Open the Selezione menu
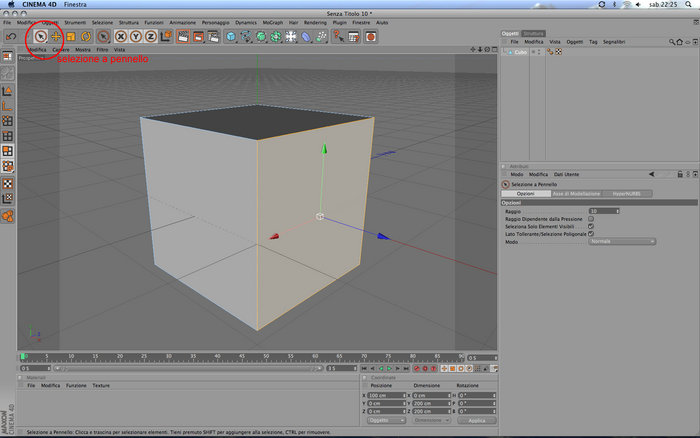 point(102,22)
